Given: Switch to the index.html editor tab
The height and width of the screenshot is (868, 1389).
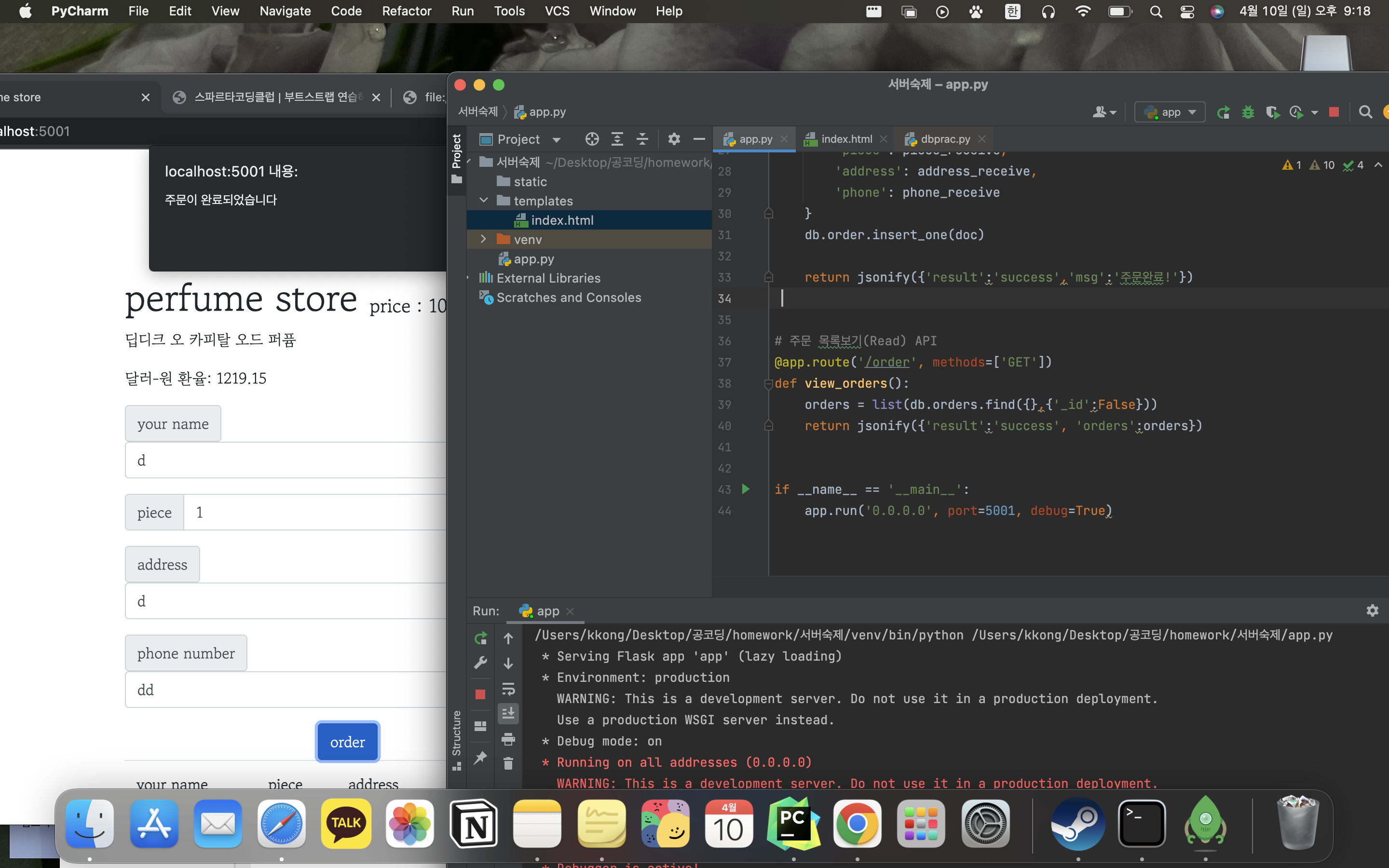Looking at the screenshot, I should tap(845, 139).
